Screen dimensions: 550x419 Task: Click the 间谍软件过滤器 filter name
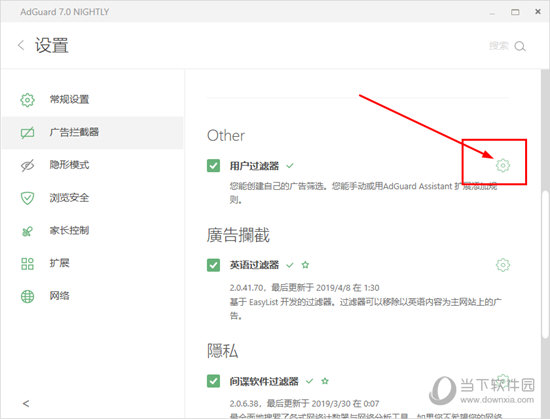tap(264, 381)
